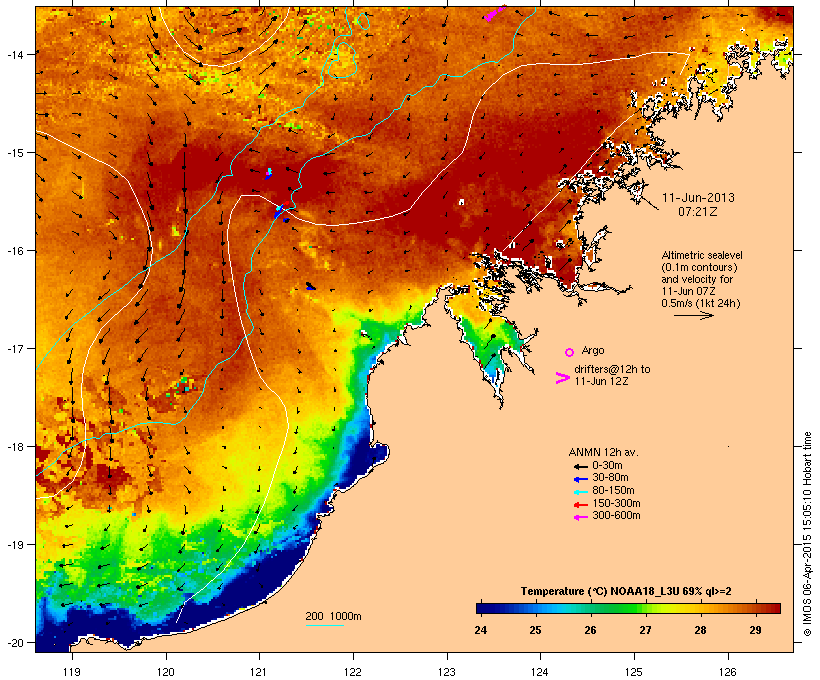Click the latitude axis label -20
Screen dimensions: 820x680
pos(15,643)
